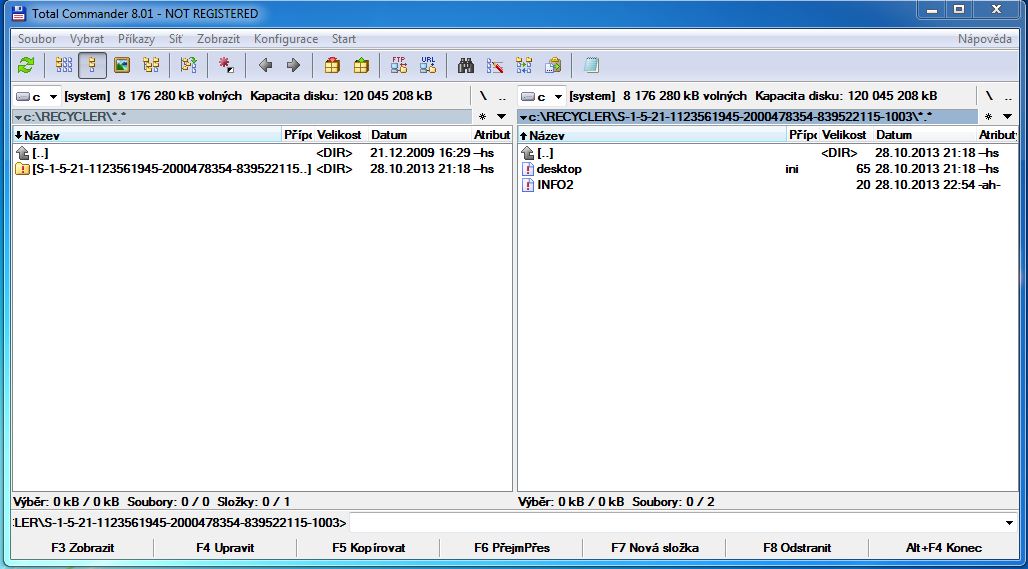
Task: Open file search with the binoculars icon
Action: (465, 65)
